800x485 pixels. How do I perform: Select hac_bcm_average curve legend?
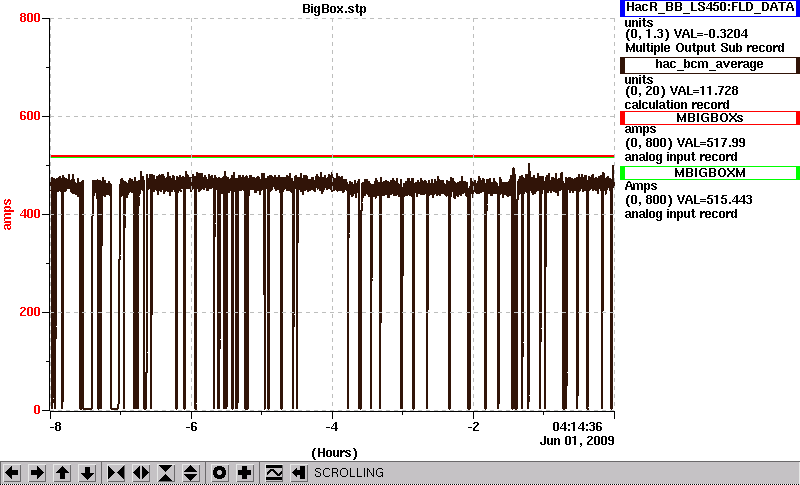710,65
